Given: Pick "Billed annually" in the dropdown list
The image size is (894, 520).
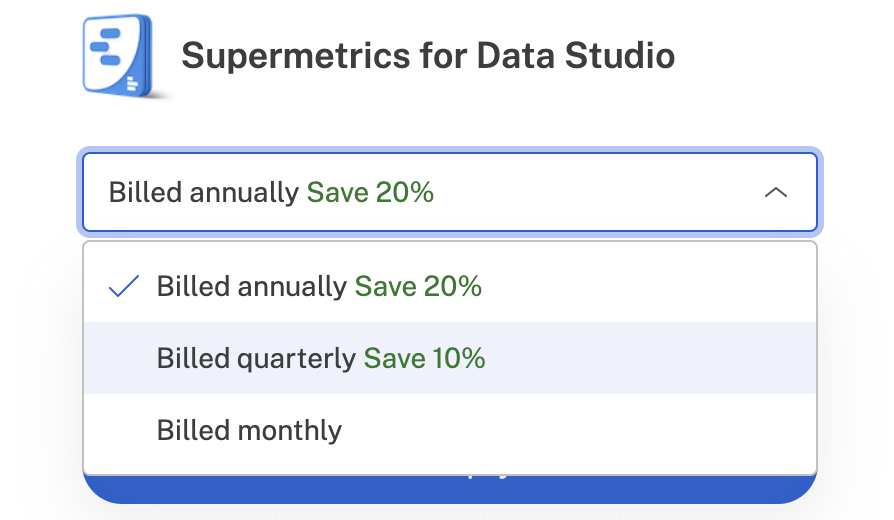Looking at the screenshot, I should click(252, 287).
